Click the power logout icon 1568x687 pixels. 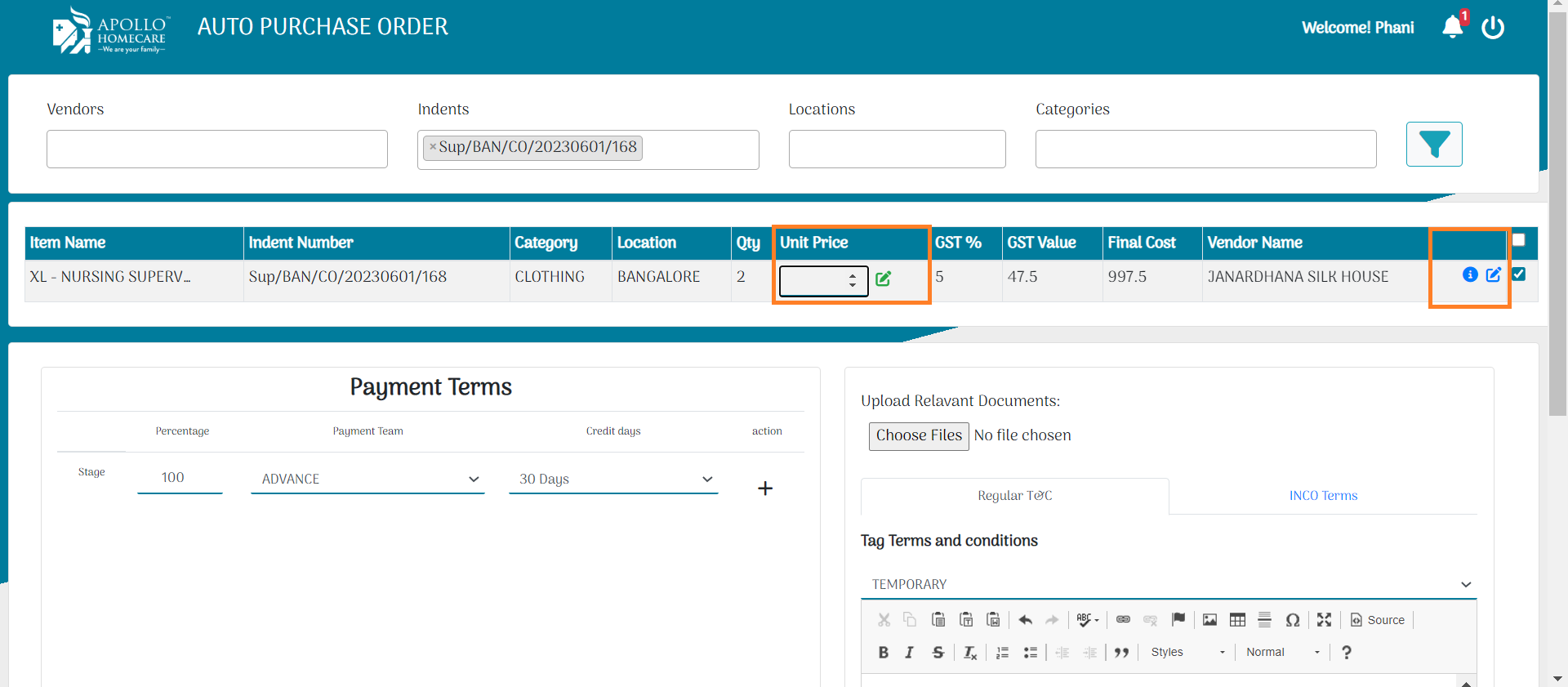[1492, 28]
